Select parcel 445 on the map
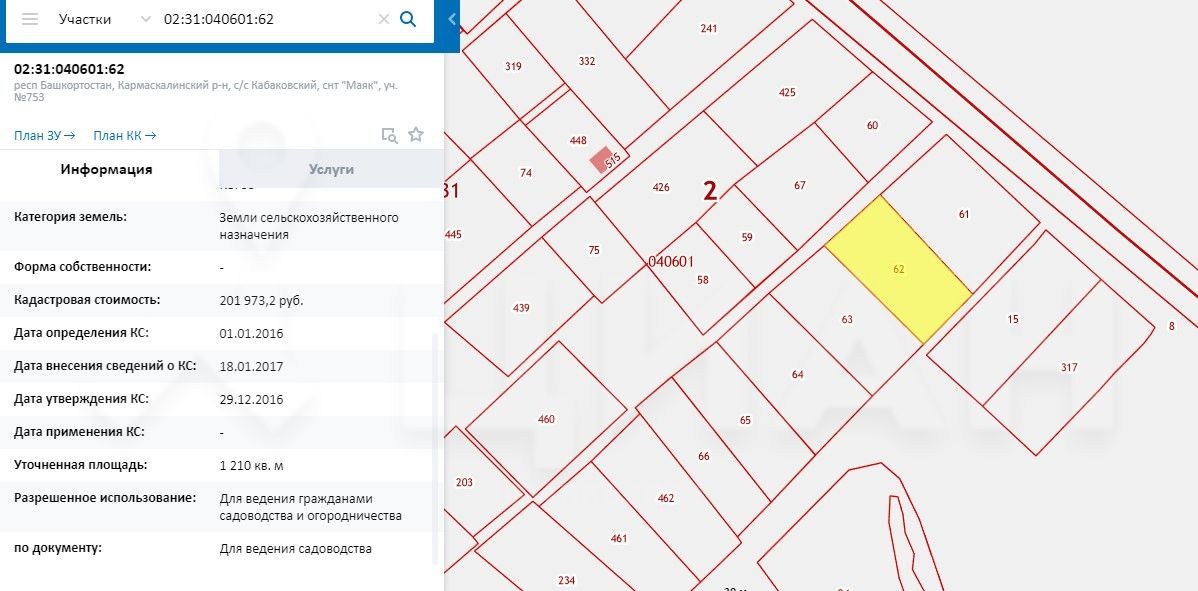The height and width of the screenshot is (591, 1198). (453, 234)
